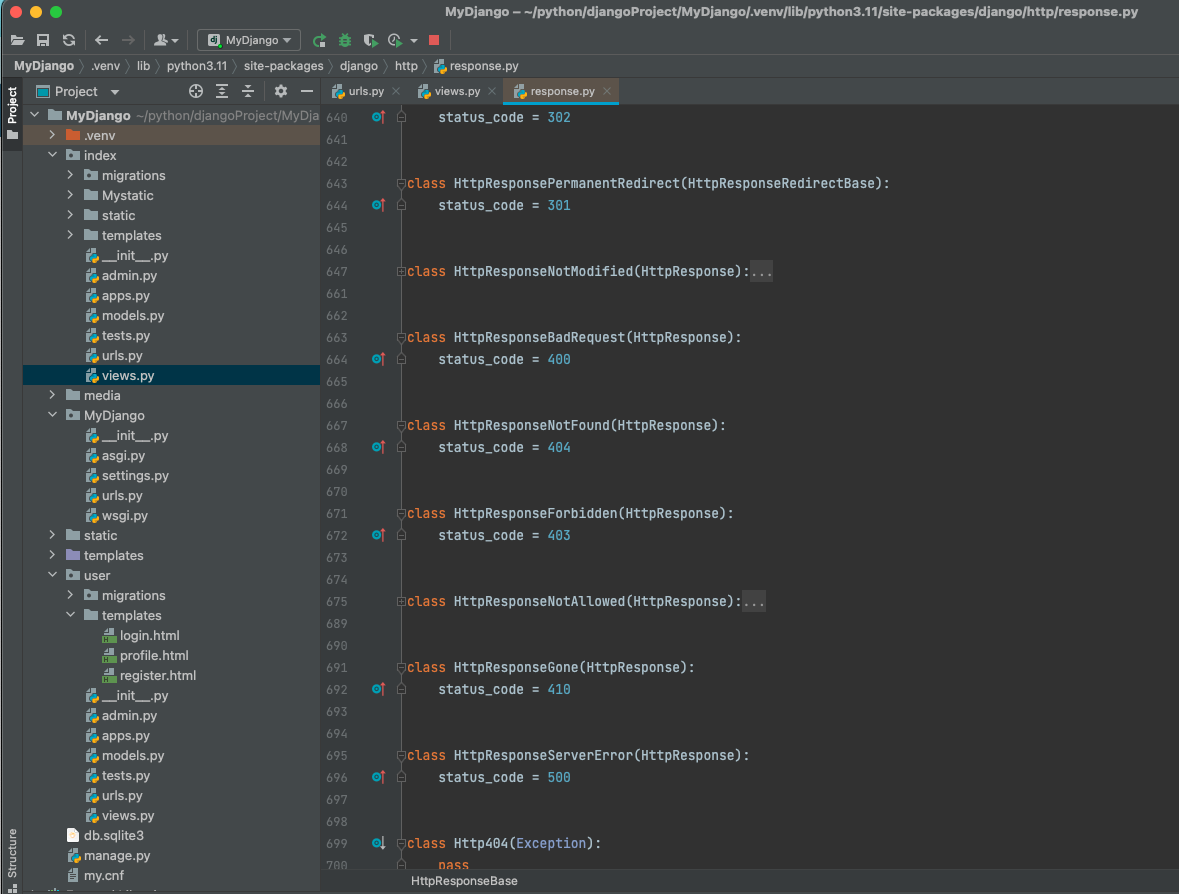Hide the Project panel with minus icon

click(x=307, y=91)
